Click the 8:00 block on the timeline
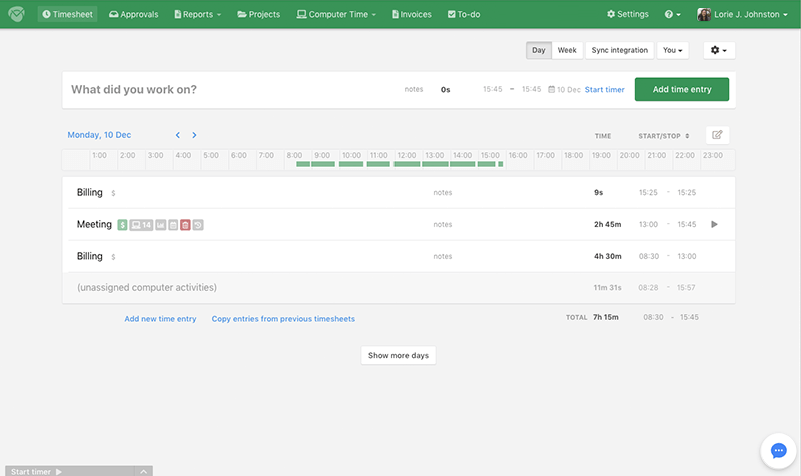Screen dimensions: 801x476 (x=303, y=164)
